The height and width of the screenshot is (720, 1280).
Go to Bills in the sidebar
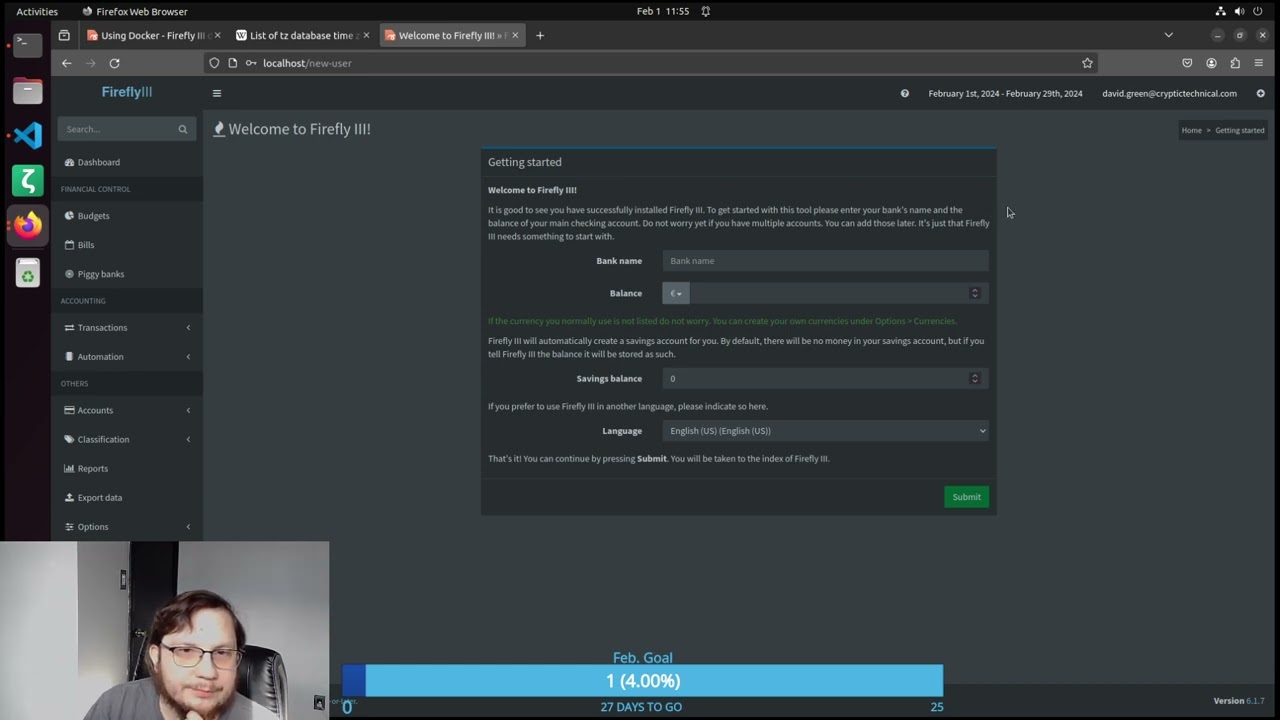pyautogui.click(x=127, y=245)
